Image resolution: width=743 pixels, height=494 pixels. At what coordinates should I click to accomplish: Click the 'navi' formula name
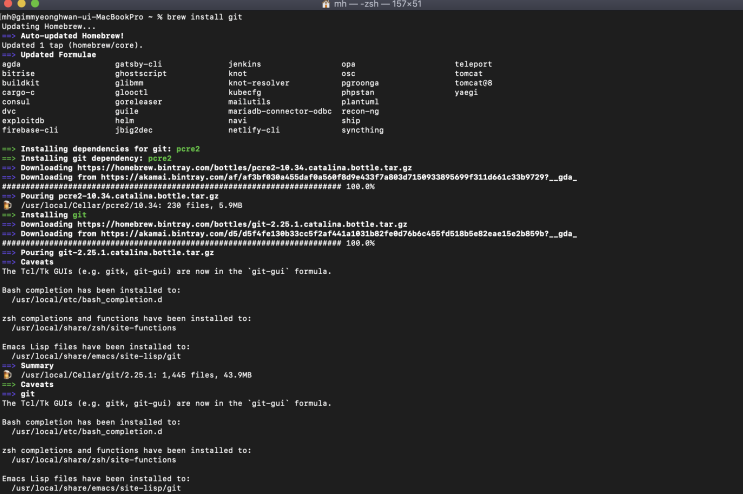point(237,121)
